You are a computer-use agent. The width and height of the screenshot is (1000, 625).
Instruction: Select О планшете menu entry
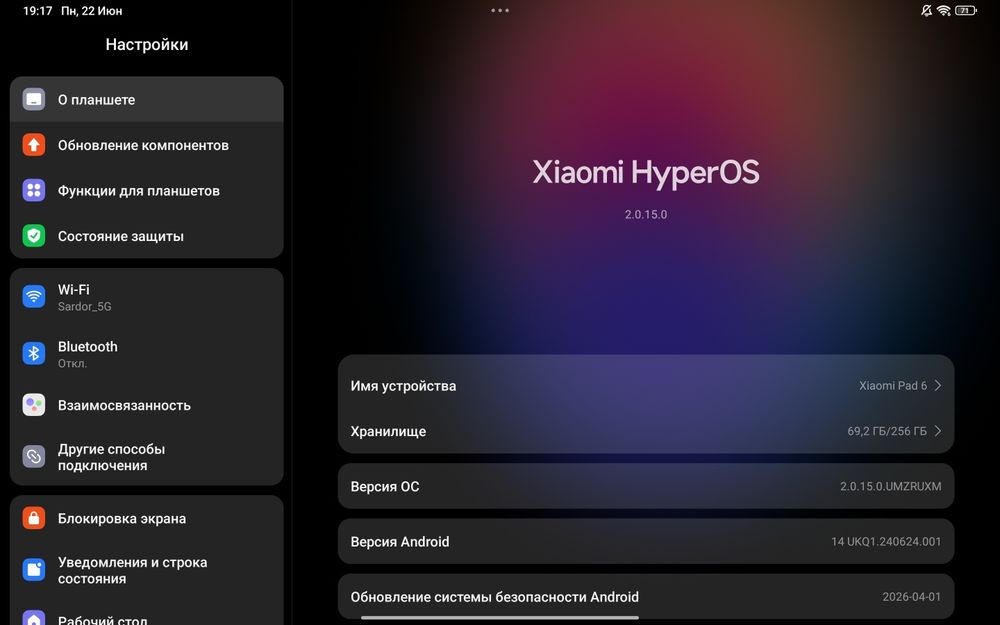click(147, 99)
